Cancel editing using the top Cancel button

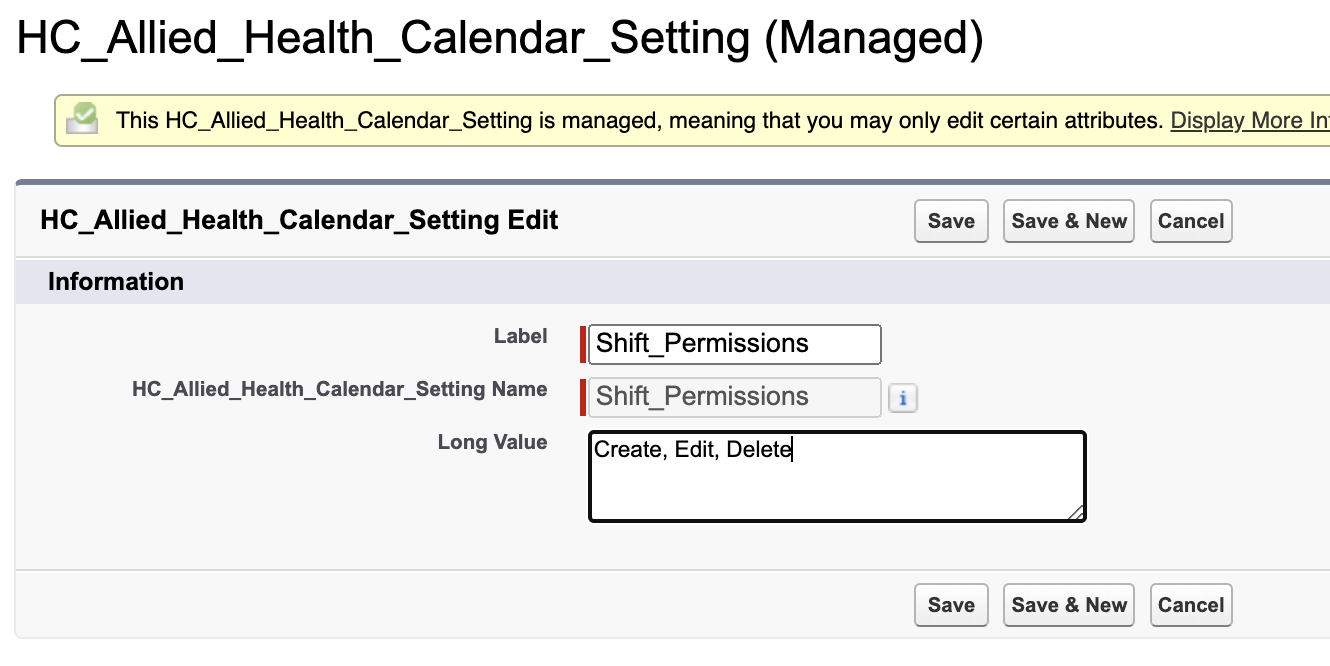tap(1191, 221)
